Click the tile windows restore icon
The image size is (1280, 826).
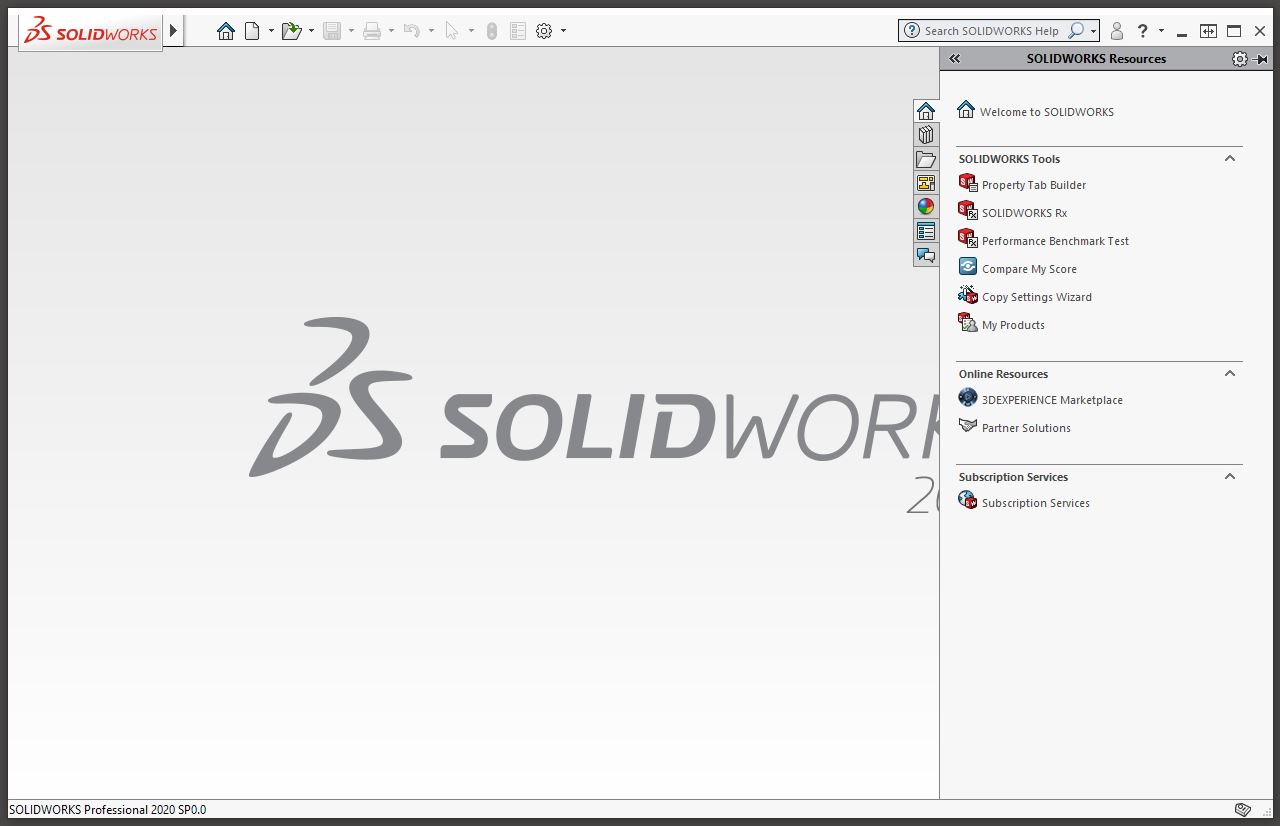pos(1208,31)
